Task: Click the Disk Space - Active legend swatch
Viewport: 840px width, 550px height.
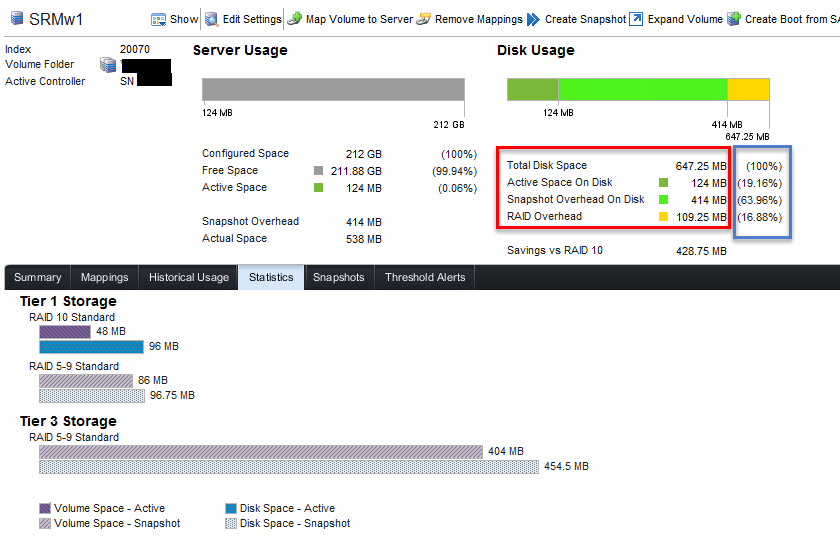Action: coord(232,508)
